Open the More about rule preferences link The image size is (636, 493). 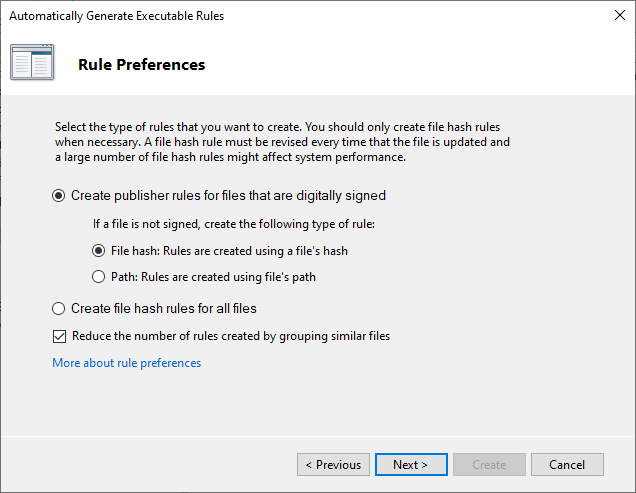click(126, 363)
